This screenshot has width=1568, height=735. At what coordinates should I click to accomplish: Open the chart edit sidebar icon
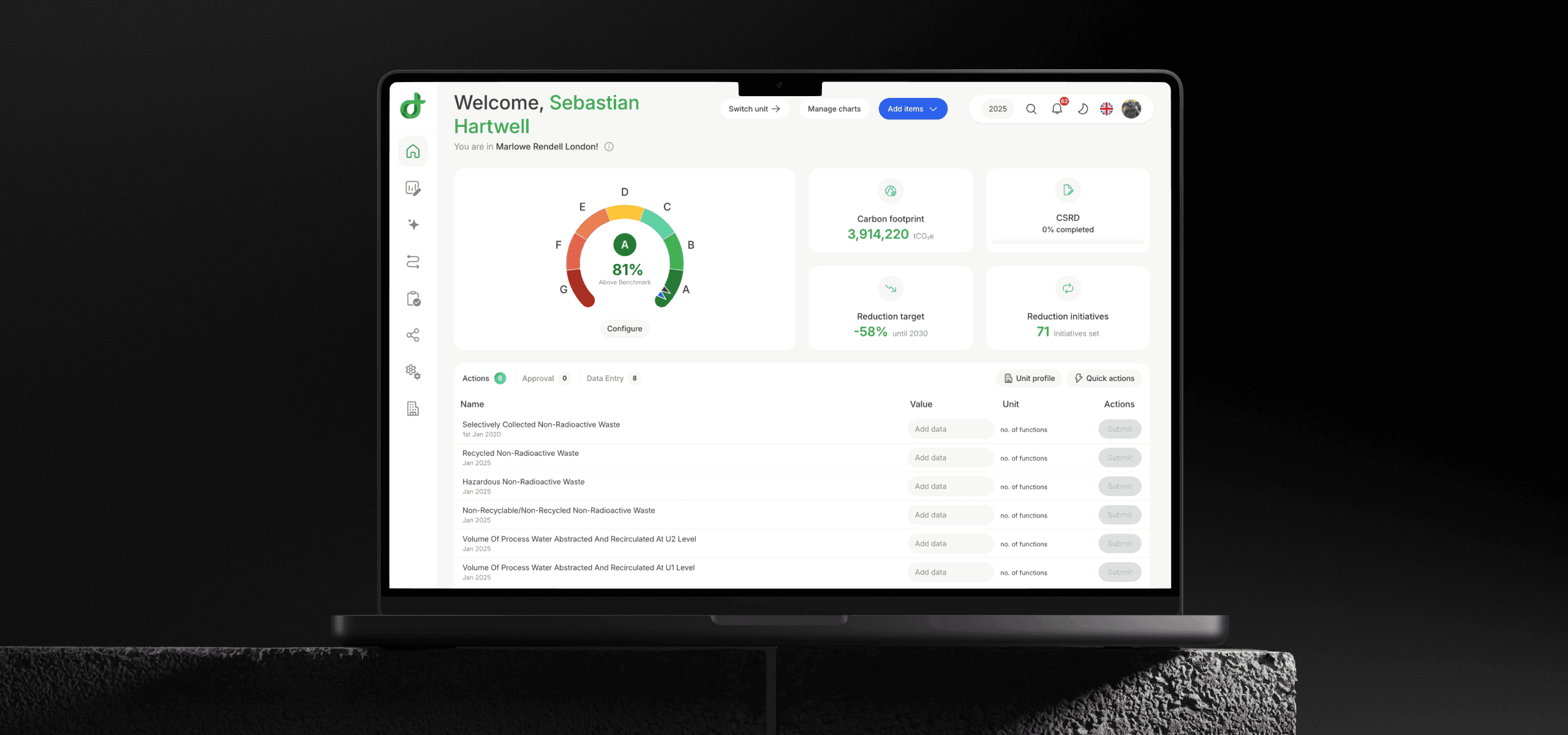click(x=413, y=188)
